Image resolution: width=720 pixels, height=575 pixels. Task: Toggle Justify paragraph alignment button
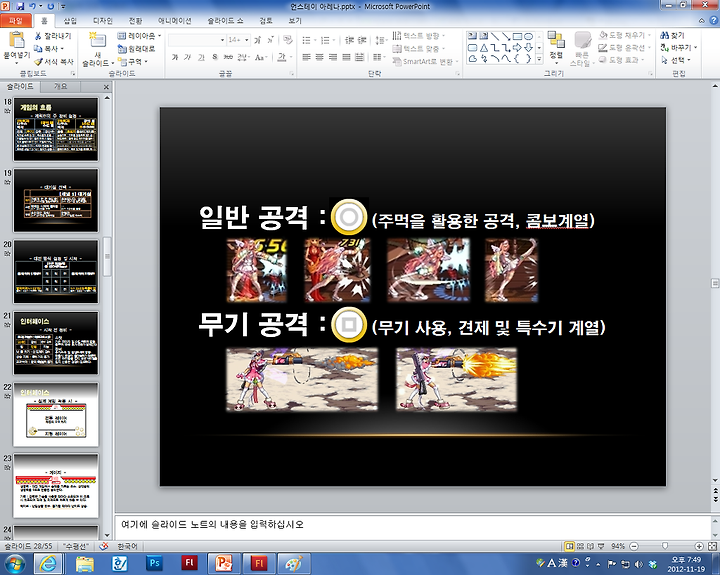(x=347, y=57)
